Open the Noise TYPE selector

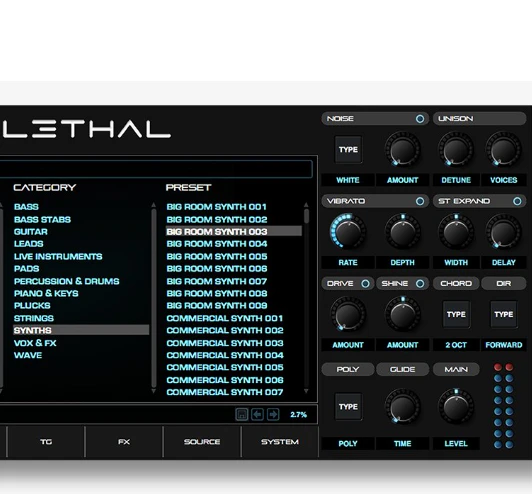coord(348,150)
